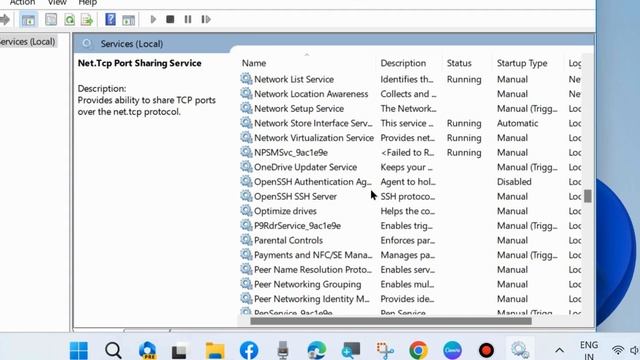Click the vertical scrollbar thumb in services list
This screenshot has height=360, width=640.
[587, 196]
